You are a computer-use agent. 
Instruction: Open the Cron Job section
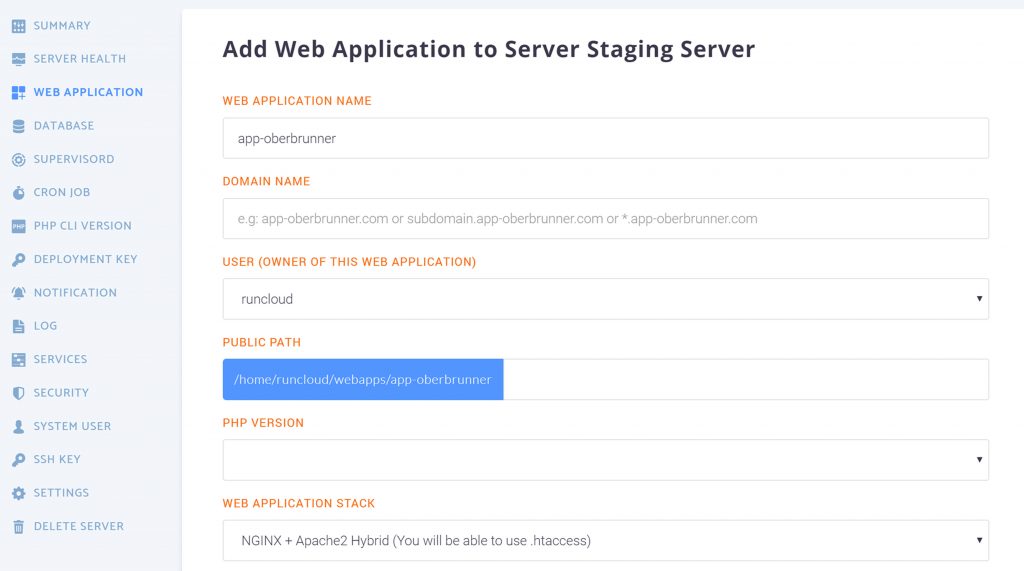click(62, 192)
